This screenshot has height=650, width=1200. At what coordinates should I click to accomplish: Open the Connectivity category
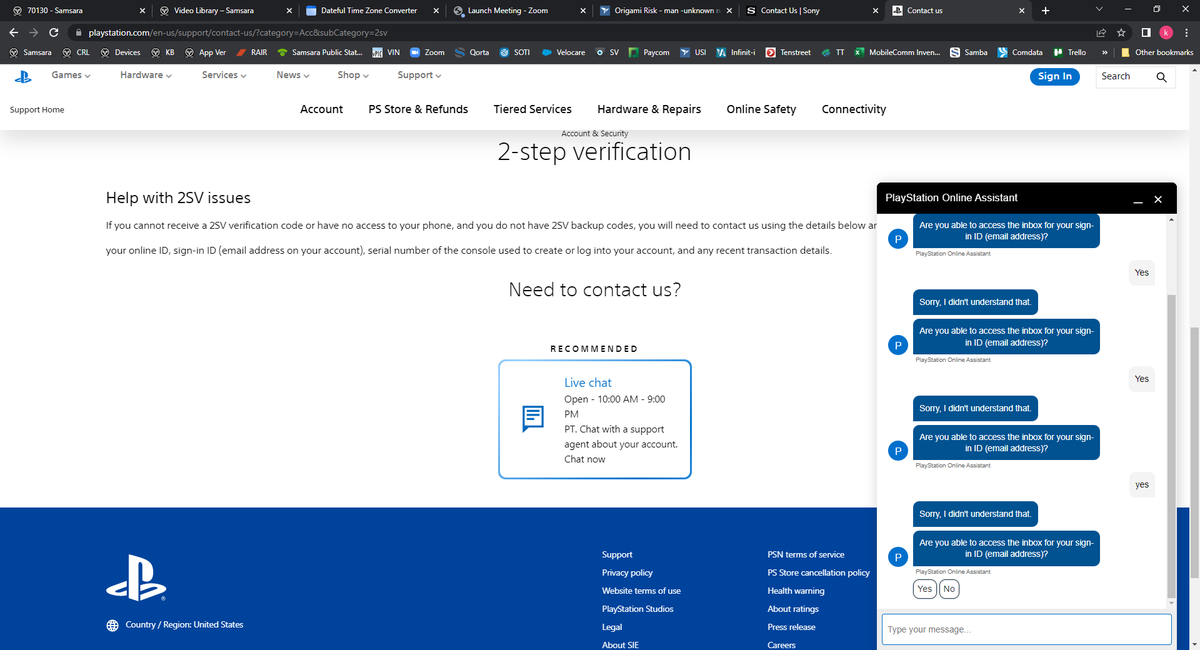[x=854, y=109]
